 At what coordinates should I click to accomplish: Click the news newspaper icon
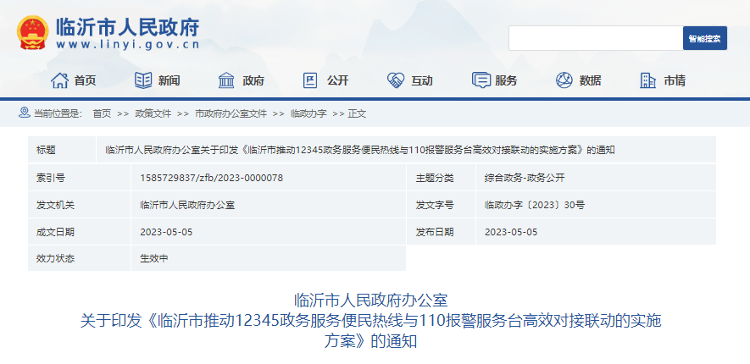tap(143, 80)
